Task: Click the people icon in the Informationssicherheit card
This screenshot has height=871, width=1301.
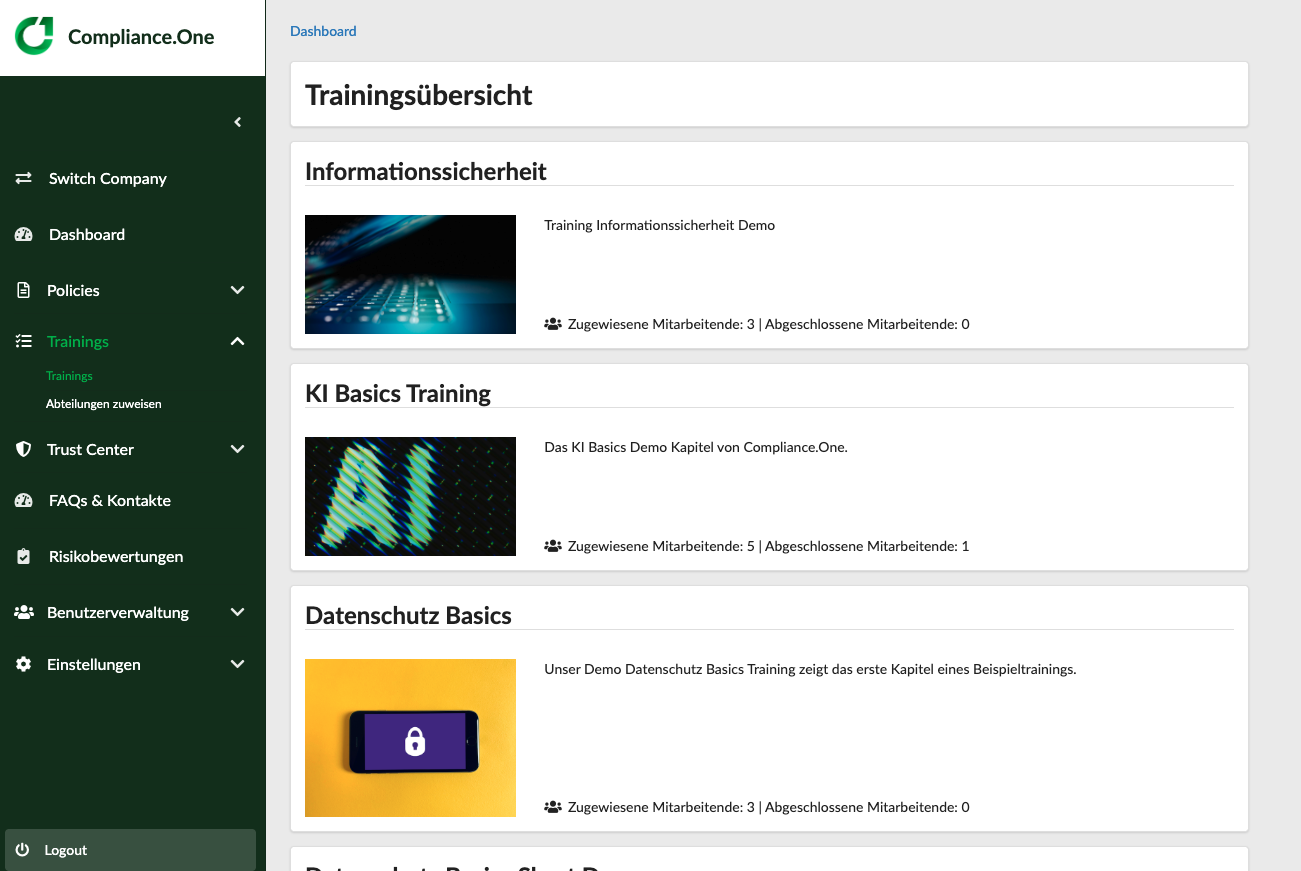Action: click(553, 324)
